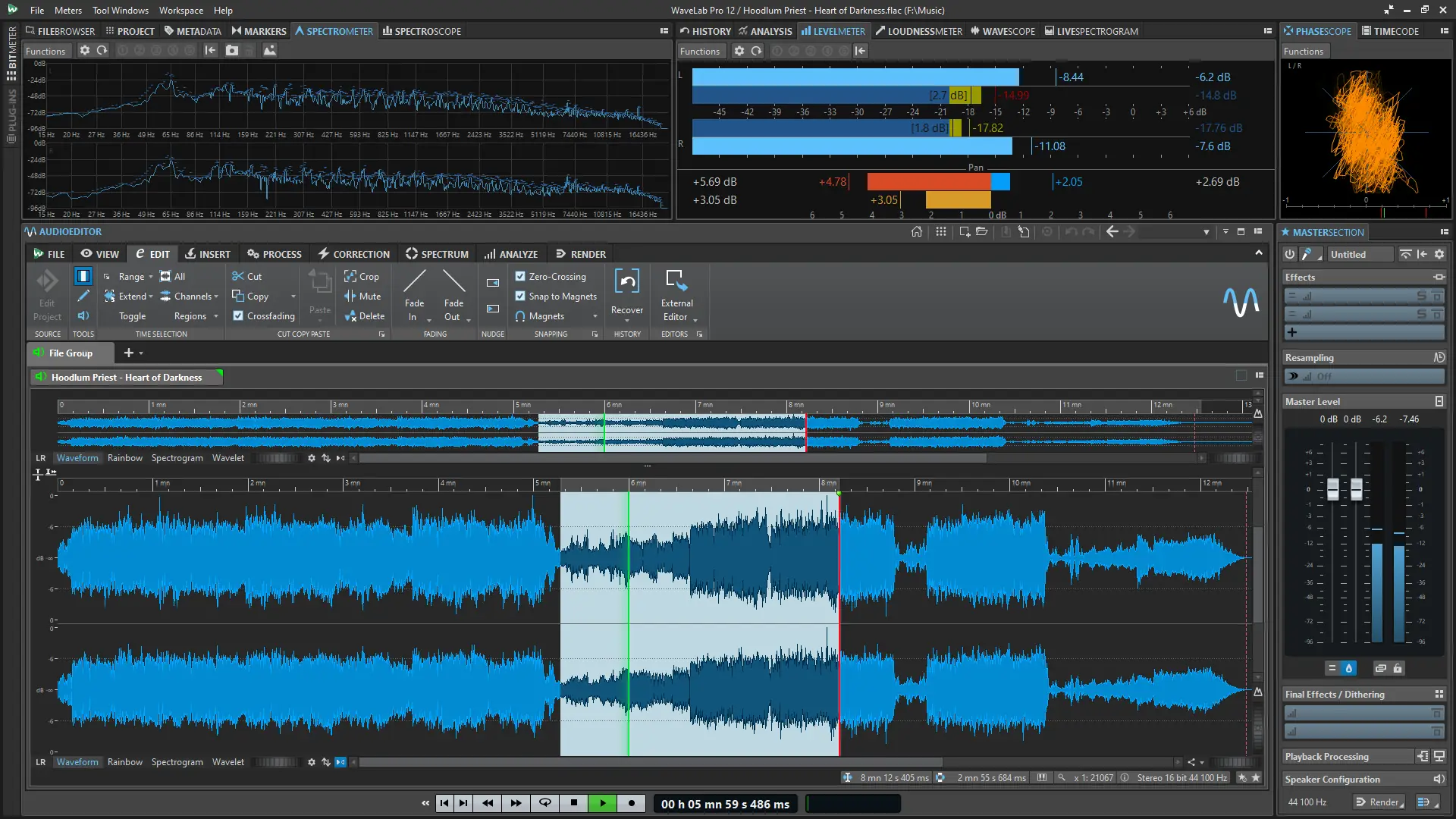Disable the Zero-Crossing checkbox
Image resolution: width=1456 pixels, height=819 pixels.
tap(520, 276)
